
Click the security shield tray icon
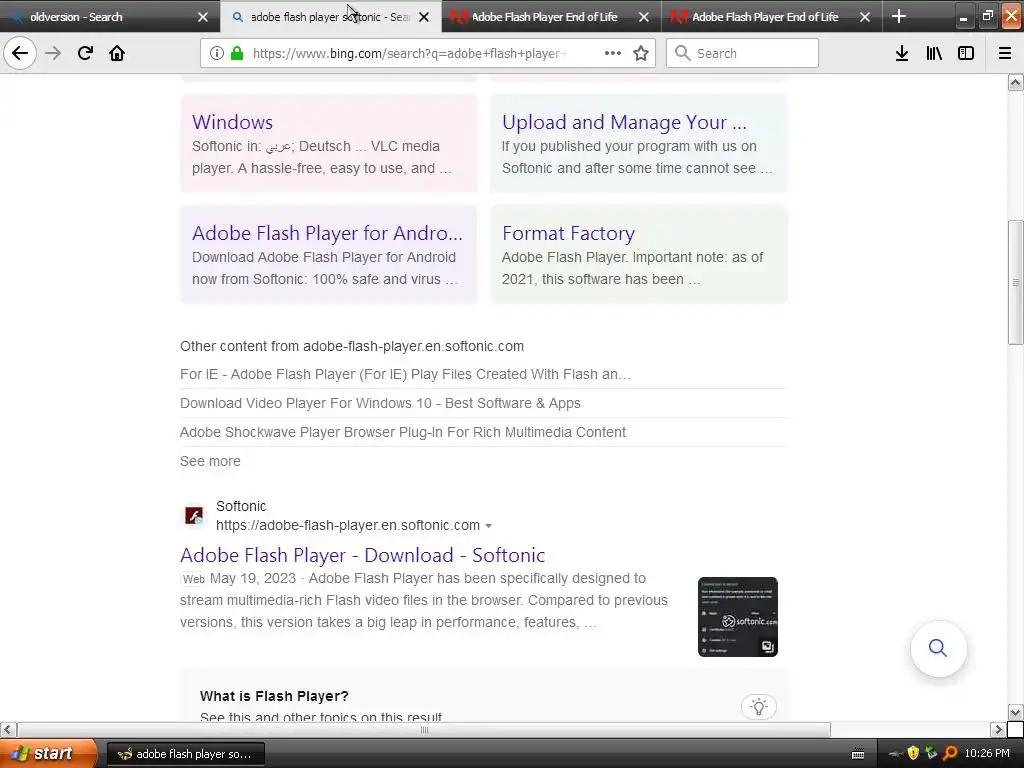(913, 754)
